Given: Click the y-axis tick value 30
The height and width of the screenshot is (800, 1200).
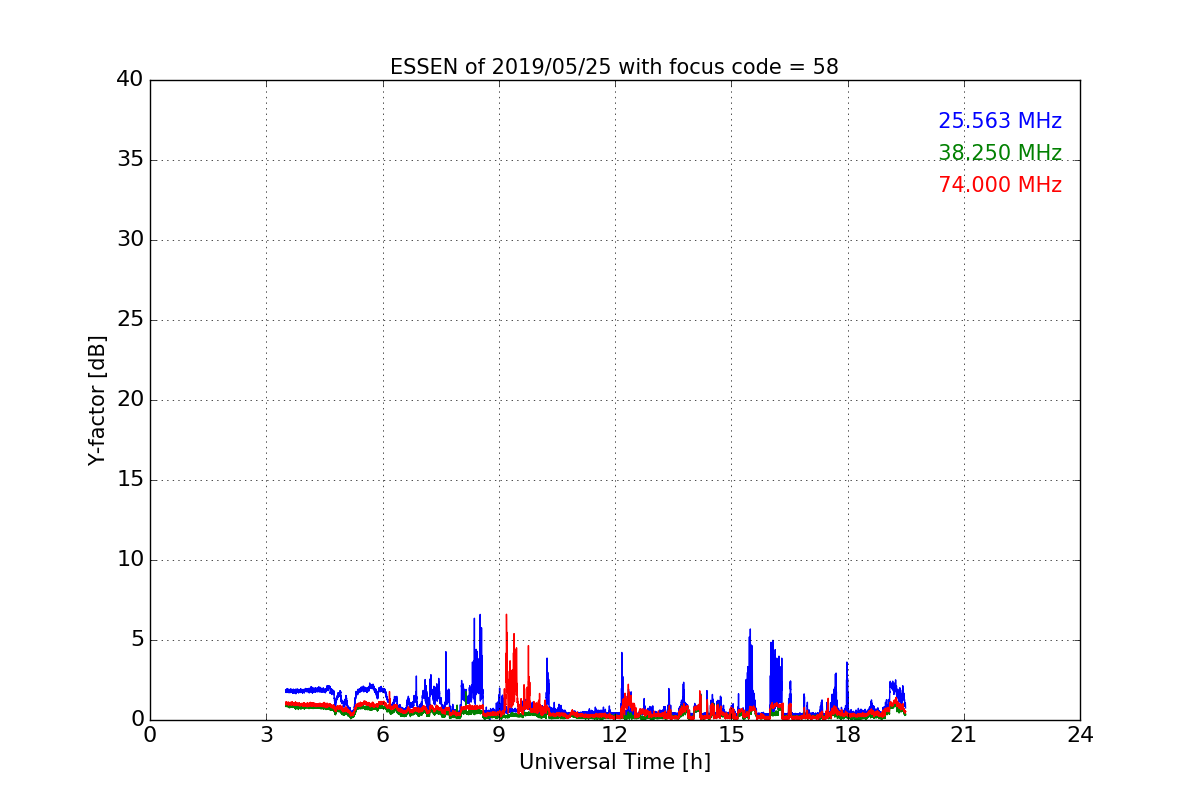Looking at the screenshot, I should (x=130, y=240).
